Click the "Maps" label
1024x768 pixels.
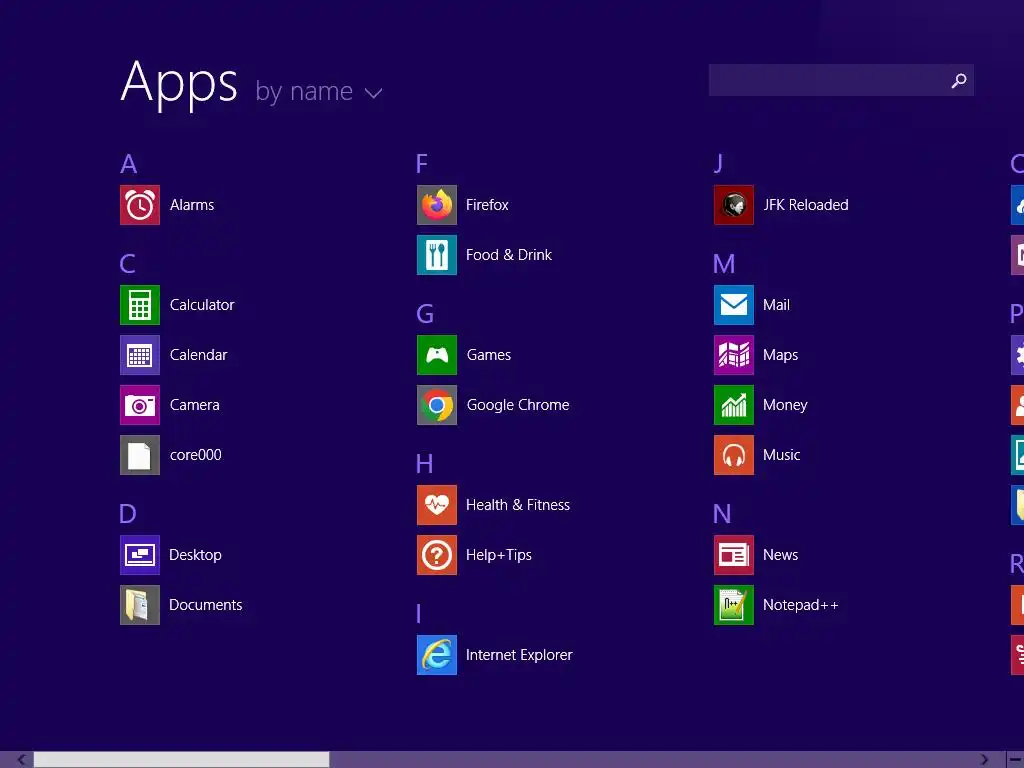[x=780, y=355]
